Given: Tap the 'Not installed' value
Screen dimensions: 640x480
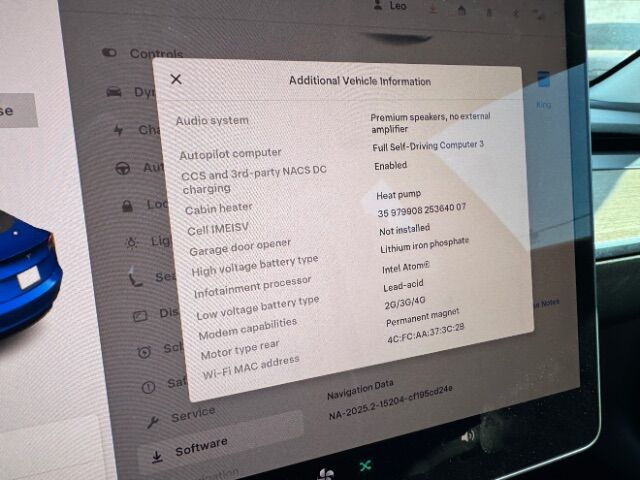Looking at the screenshot, I should click(x=404, y=229).
